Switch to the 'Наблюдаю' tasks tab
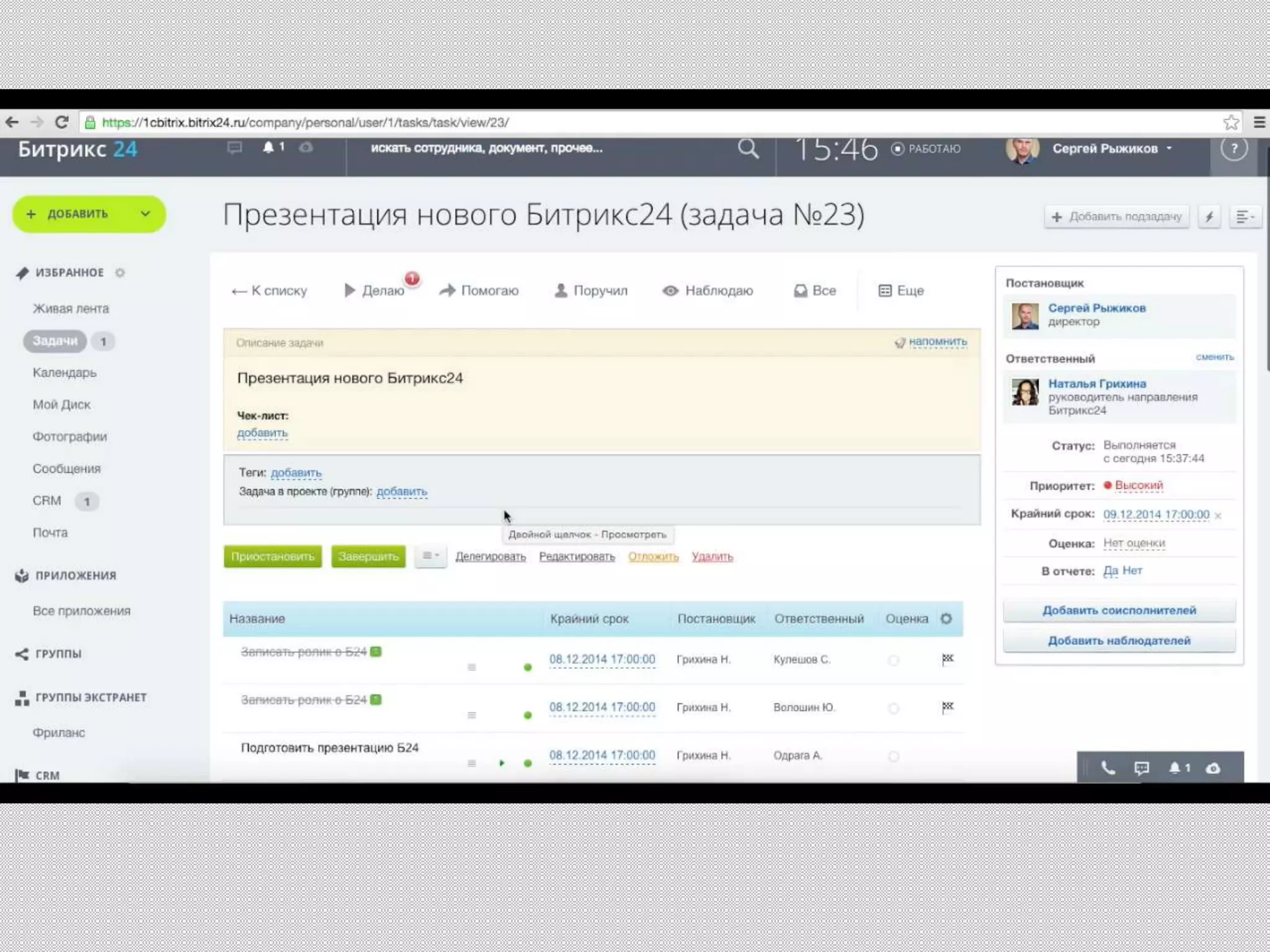The height and width of the screenshot is (952, 1270). click(x=708, y=291)
